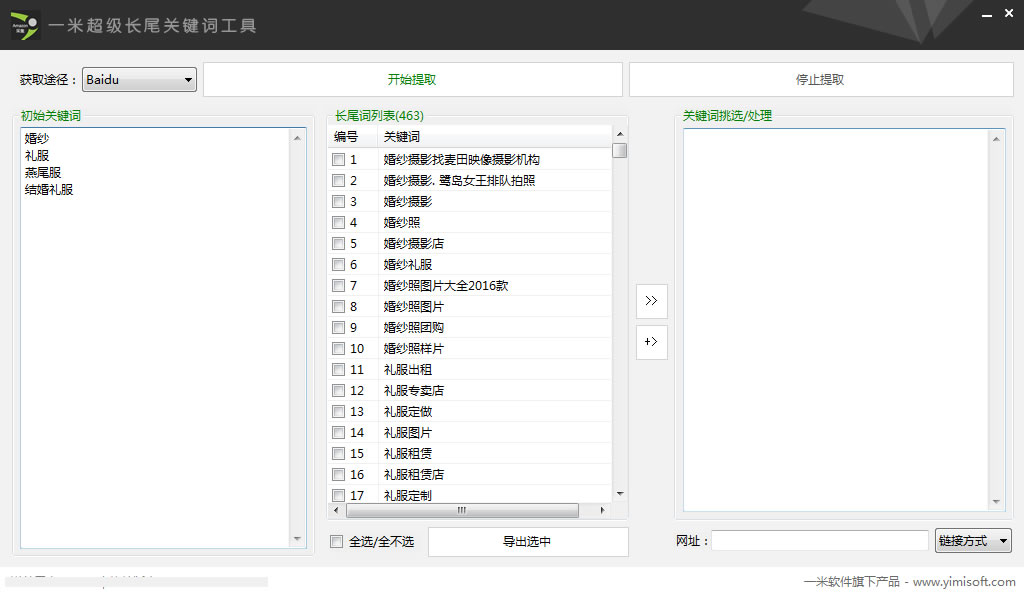
Task: Click initial keywords box scroll-down arrow
Action: (297, 539)
